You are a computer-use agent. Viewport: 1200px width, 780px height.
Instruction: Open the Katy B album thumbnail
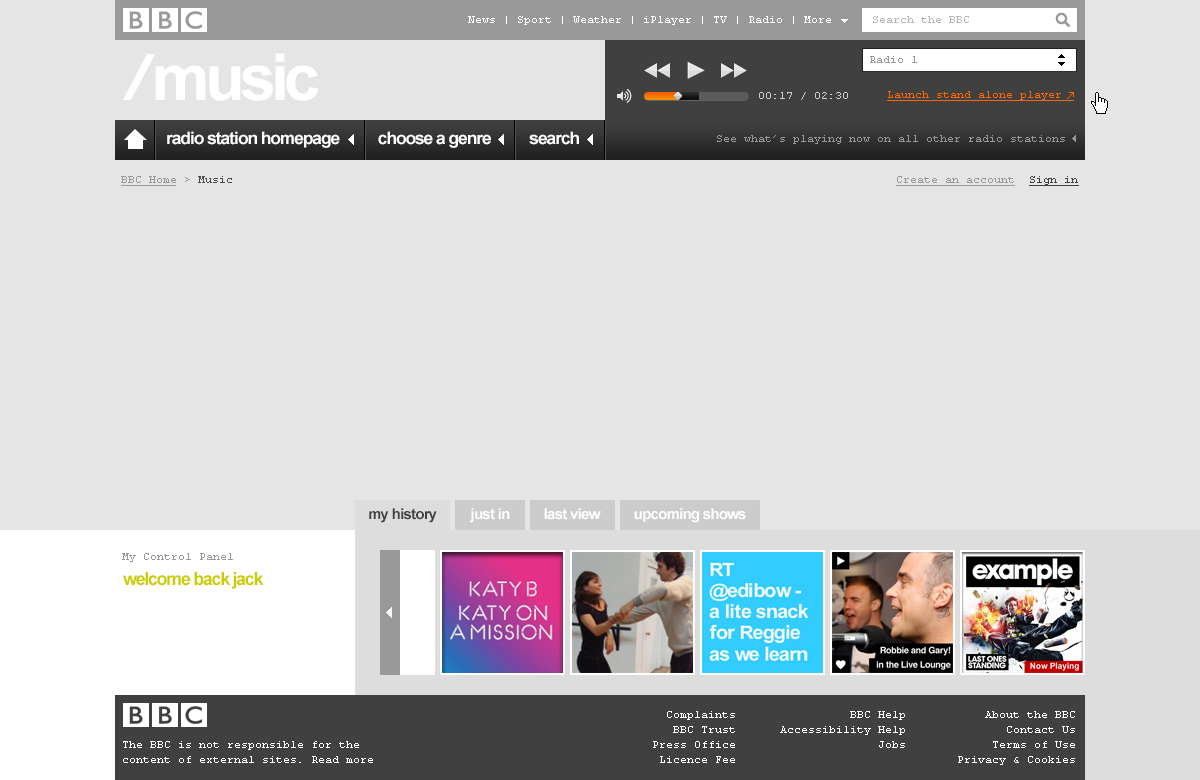coord(502,612)
